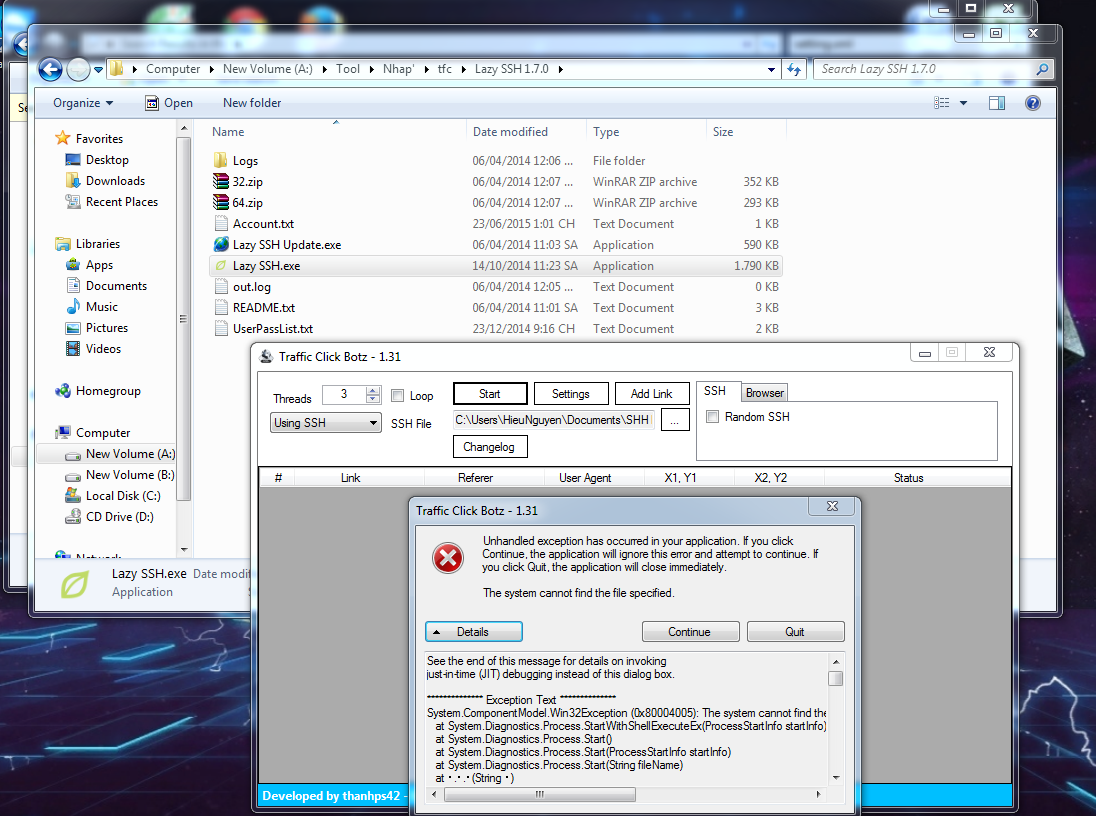
Task: Click the Search Lazy SSH 1.7.0 field
Action: pos(925,69)
